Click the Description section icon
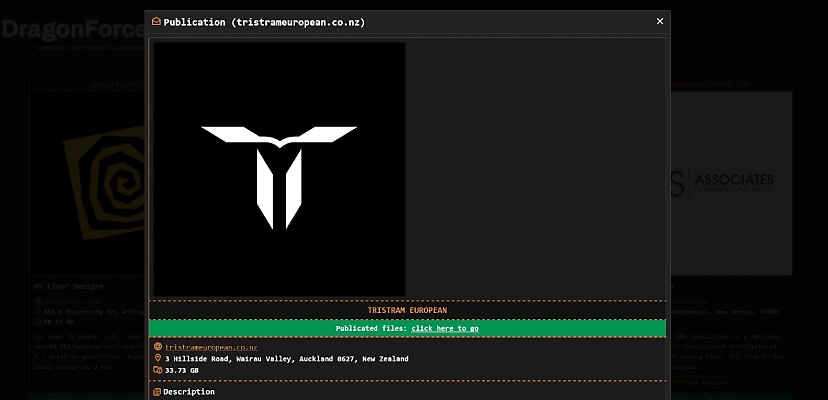This screenshot has width=828, height=400. click(157, 392)
